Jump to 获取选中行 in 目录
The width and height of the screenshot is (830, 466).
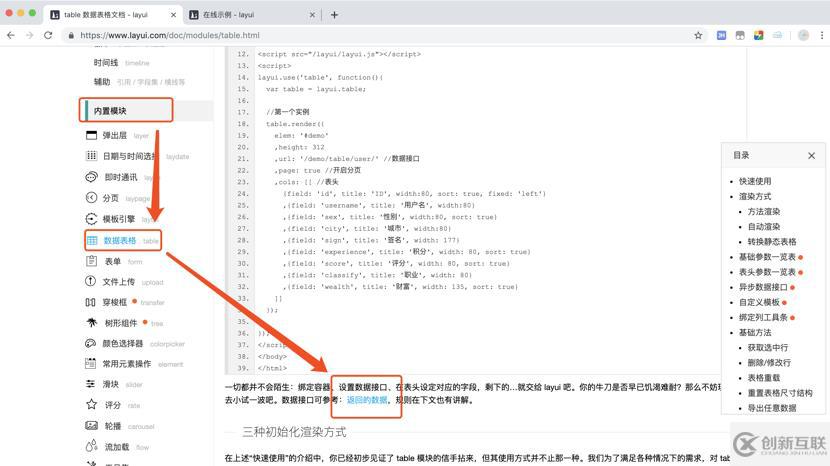[x=768, y=348]
